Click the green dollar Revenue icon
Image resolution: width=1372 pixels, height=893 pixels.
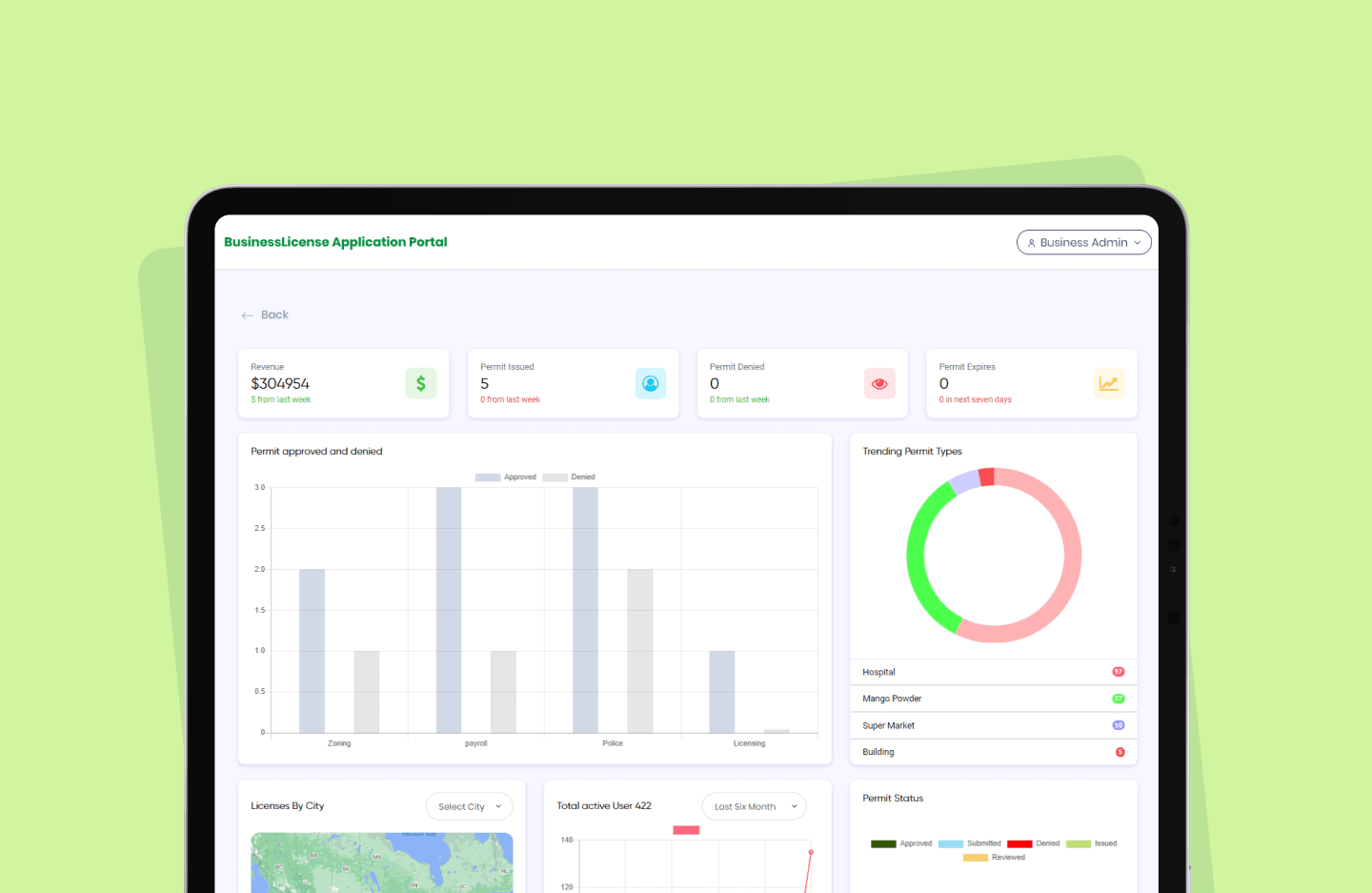tap(420, 383)
